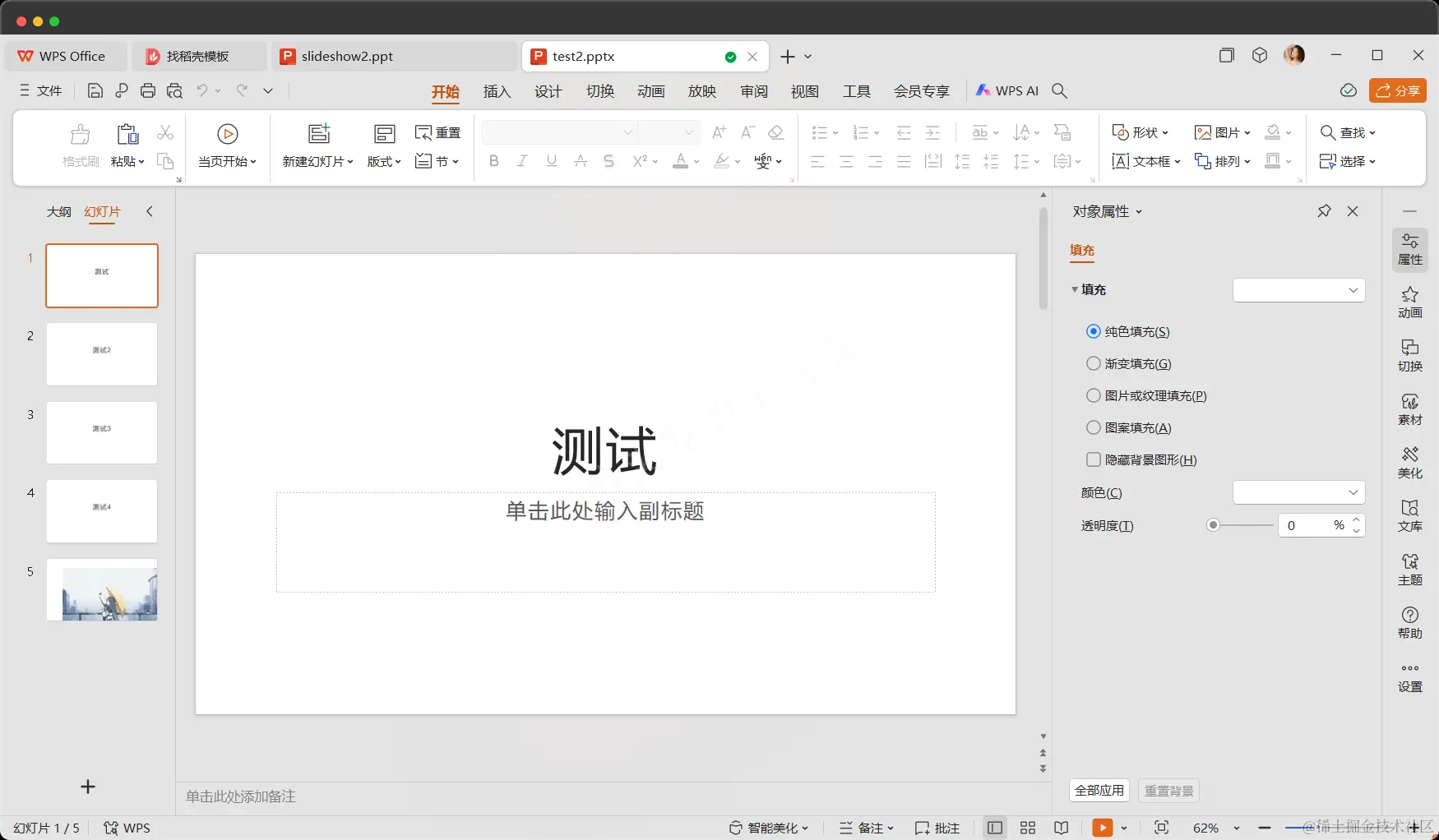Select the format painter (格式刷) tool

click(x=79, y=146)
